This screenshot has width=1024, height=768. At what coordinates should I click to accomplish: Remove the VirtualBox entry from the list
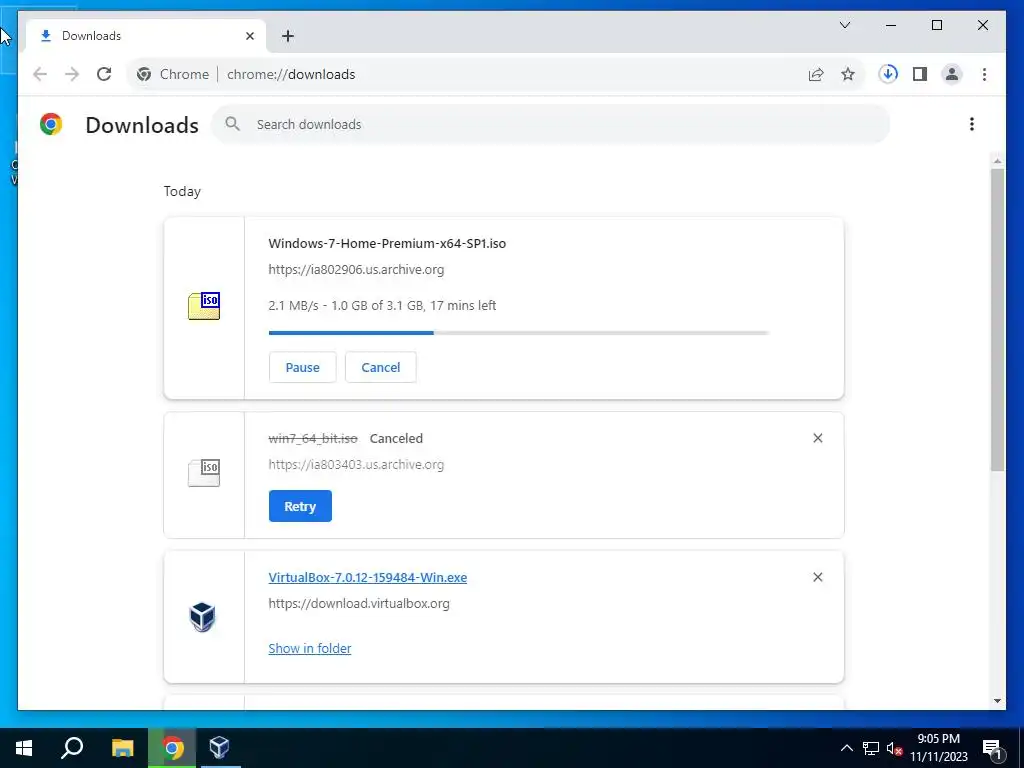click(818, 577)
